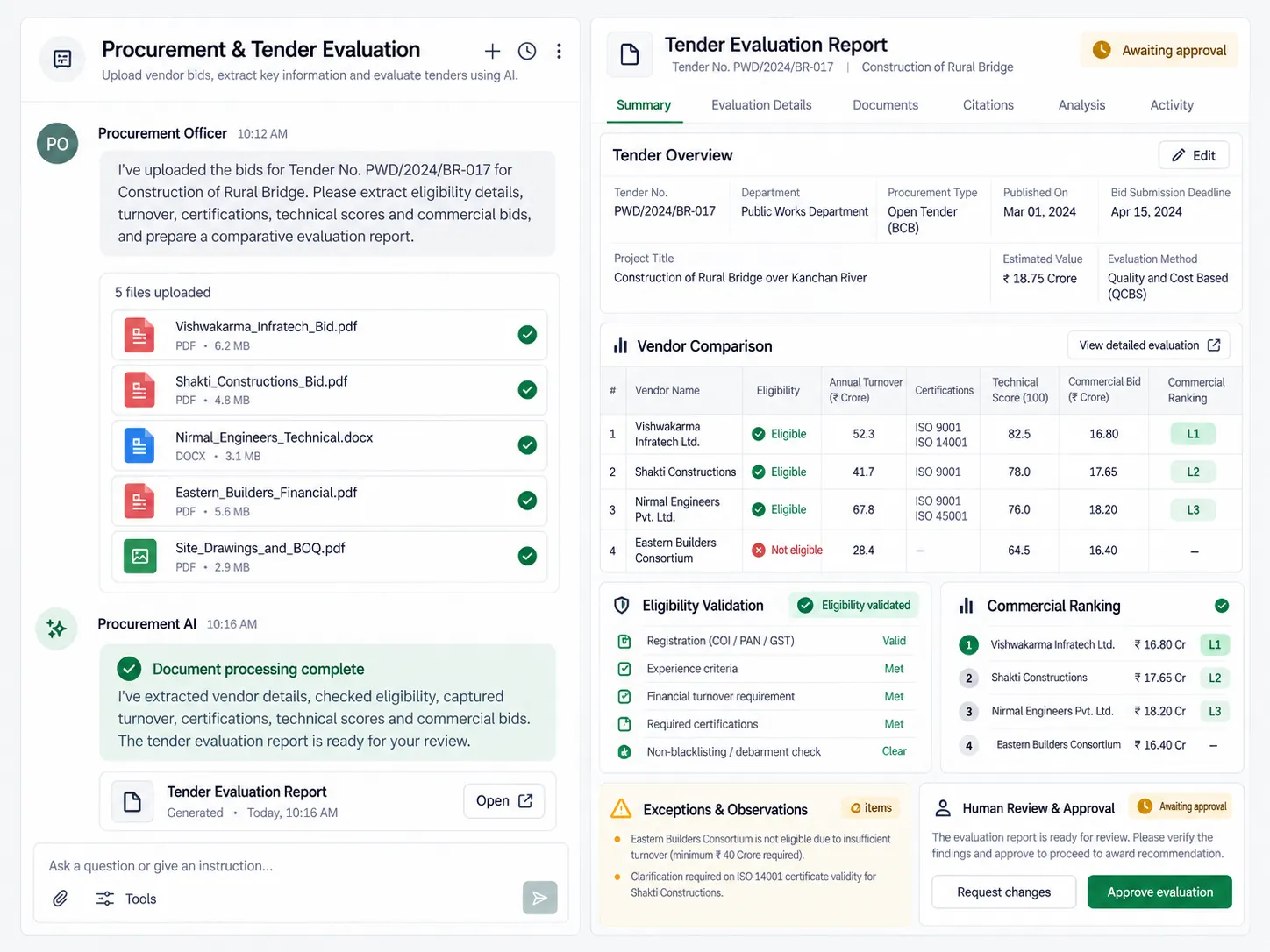Open the Citations tab

[988, 105]
